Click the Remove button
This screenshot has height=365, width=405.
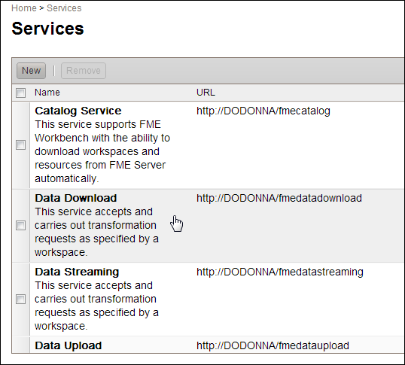point(83,71)
